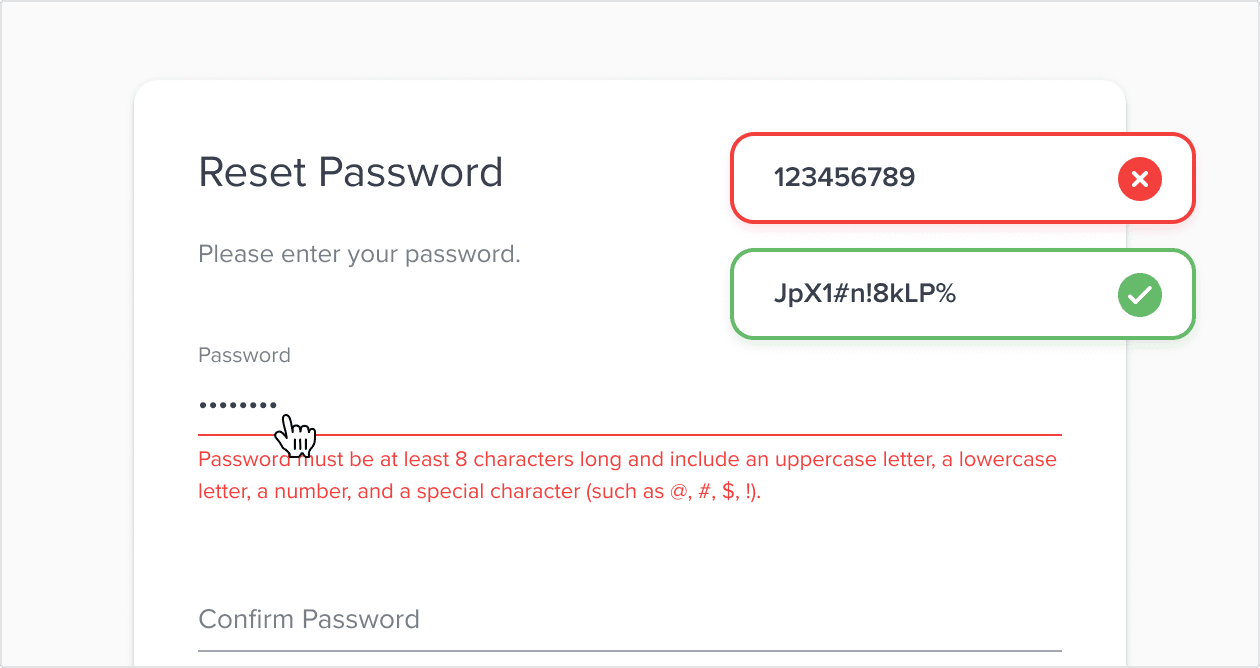This screenshot has width=1260, height=668.
Task: Click the check icon next to JpX1#n!8kLP%
Action: pos(1139,294)
